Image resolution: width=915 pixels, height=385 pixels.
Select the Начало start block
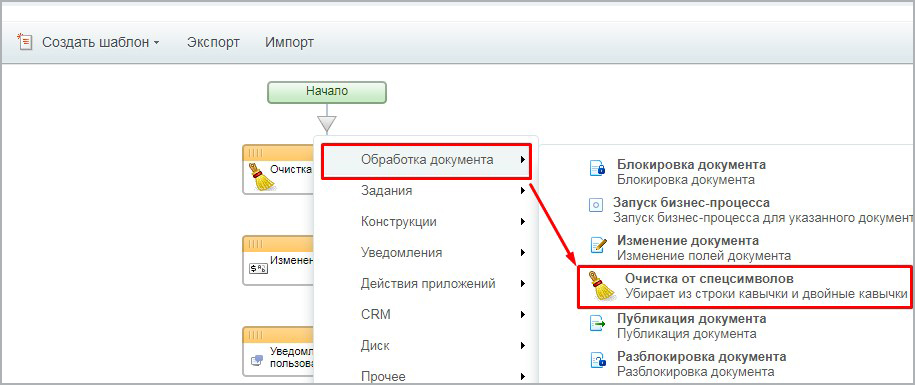[x=327, y=92]
